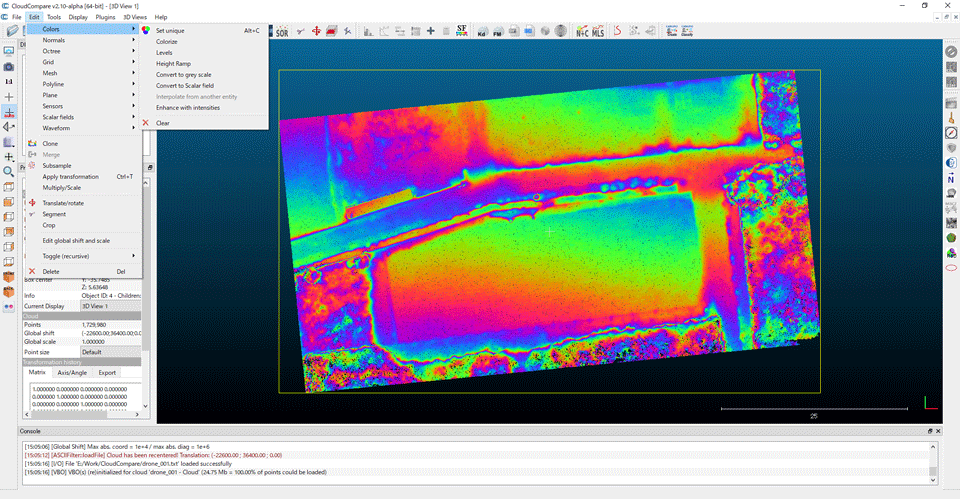Select Subsample from Edit menu
This screenshot has width=960, height=499.
83,166
